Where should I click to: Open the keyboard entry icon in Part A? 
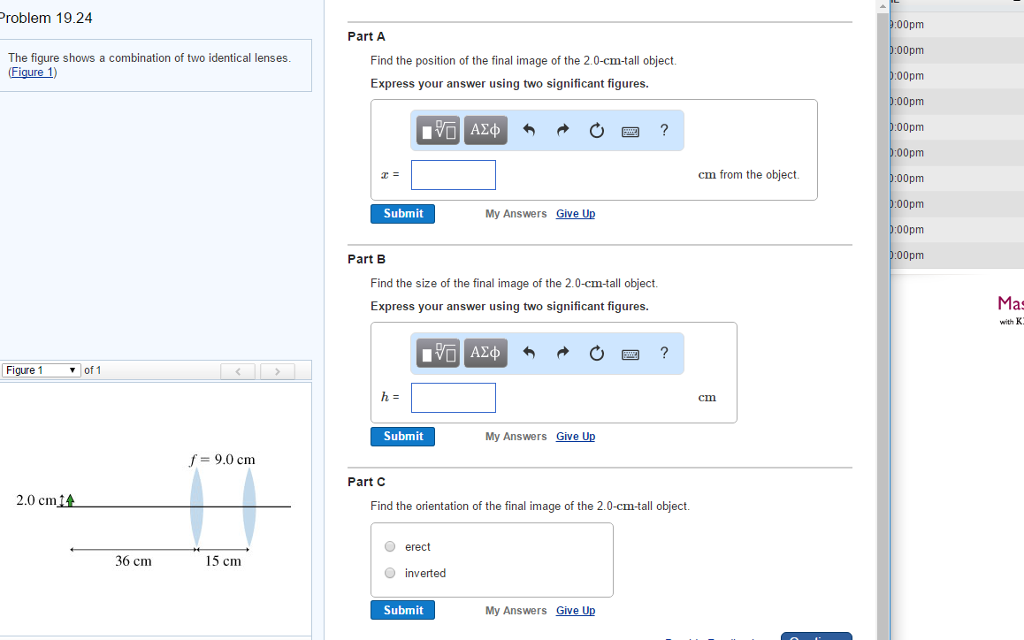pyautogui.click(x=630, y=130)
